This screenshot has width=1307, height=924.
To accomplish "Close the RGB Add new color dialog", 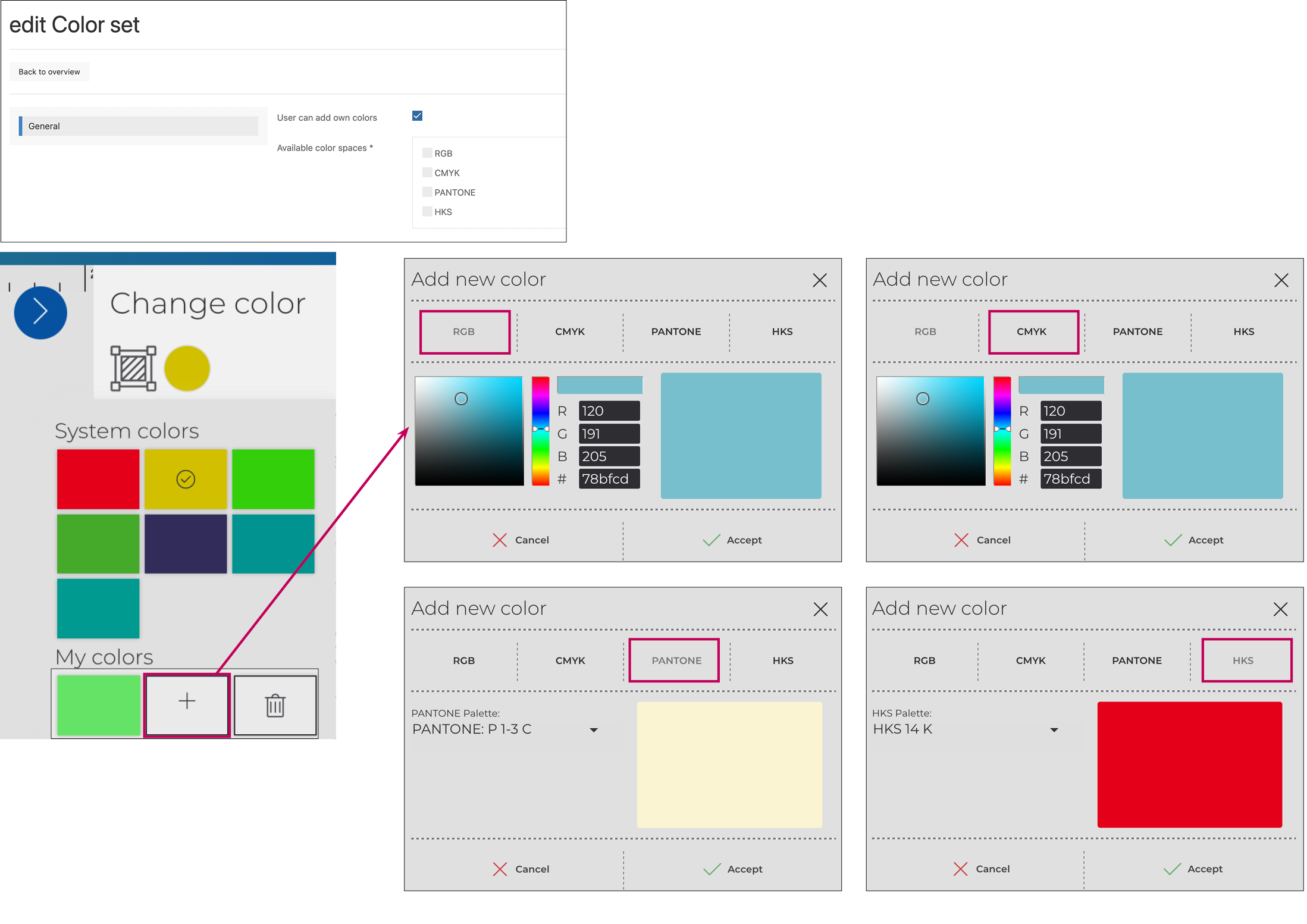I will tap(819, 280).
